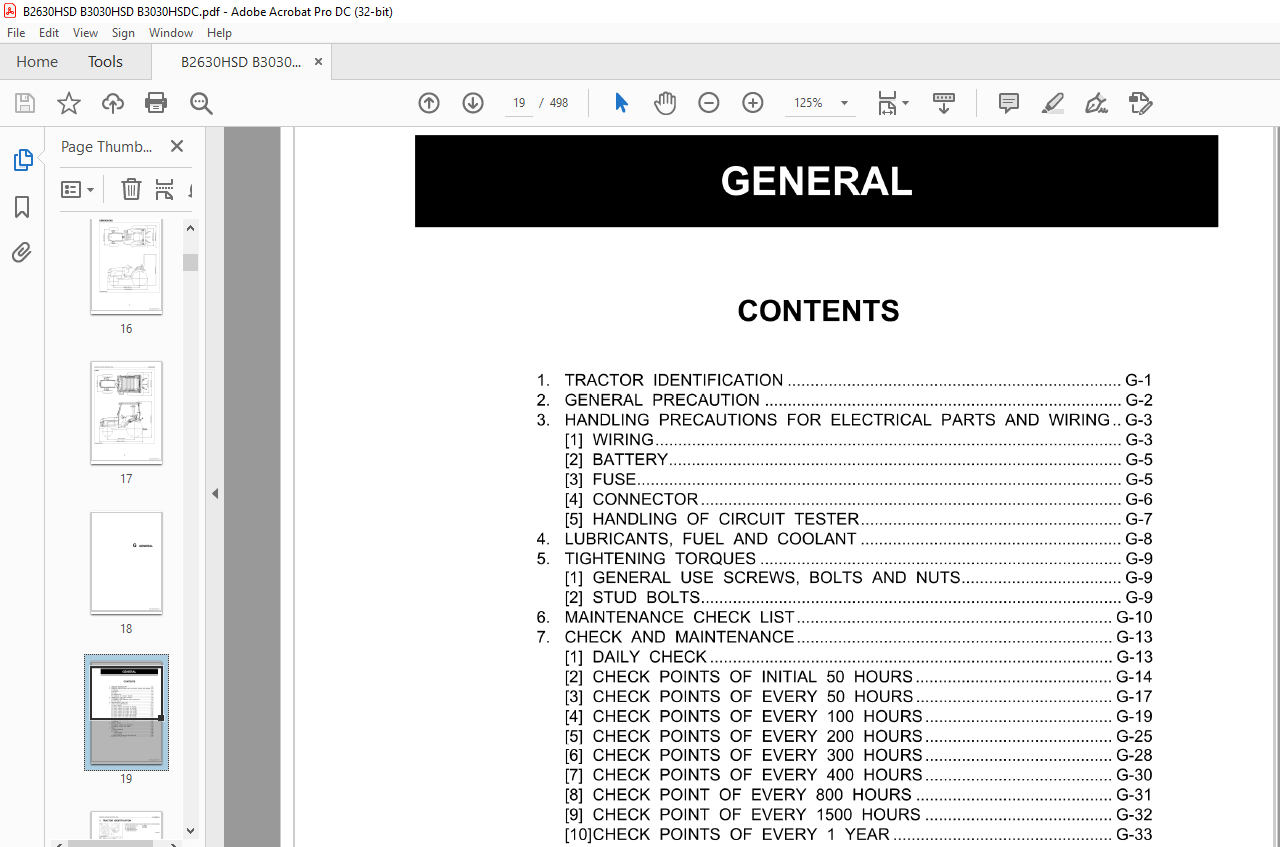Image resolution: width=1280 pixels, height=847 pixels.
Task: Open the Help menu
Action: (219, 33)
